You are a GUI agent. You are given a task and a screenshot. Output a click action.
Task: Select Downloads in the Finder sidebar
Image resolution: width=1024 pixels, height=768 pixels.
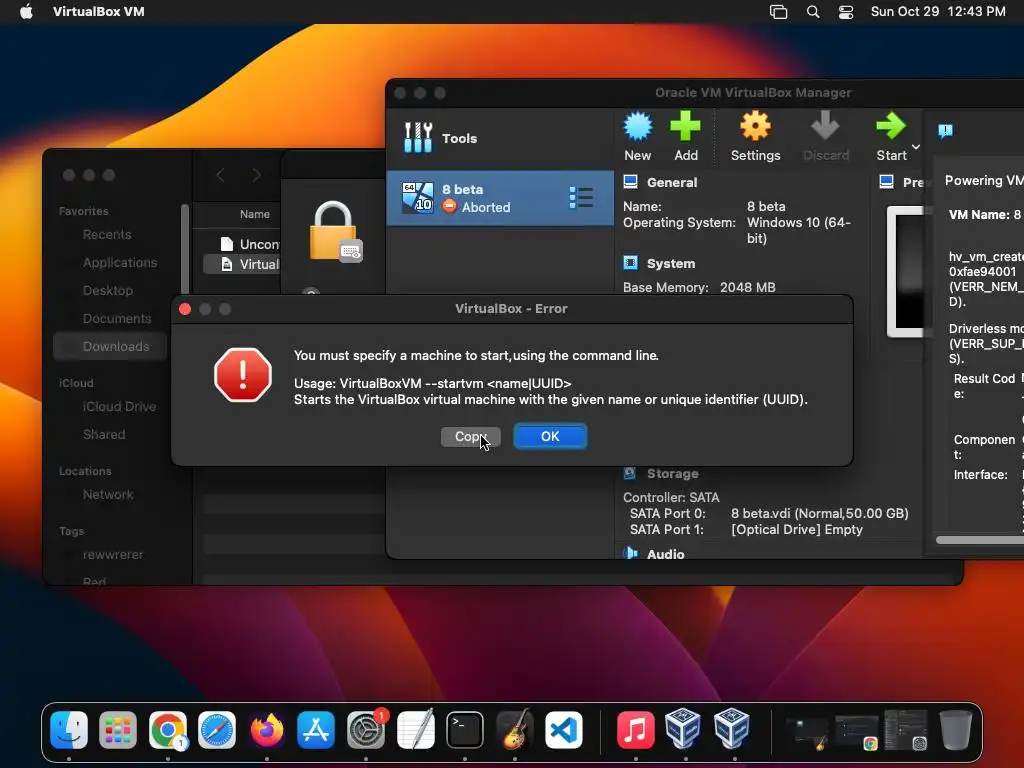coord(110,346)
